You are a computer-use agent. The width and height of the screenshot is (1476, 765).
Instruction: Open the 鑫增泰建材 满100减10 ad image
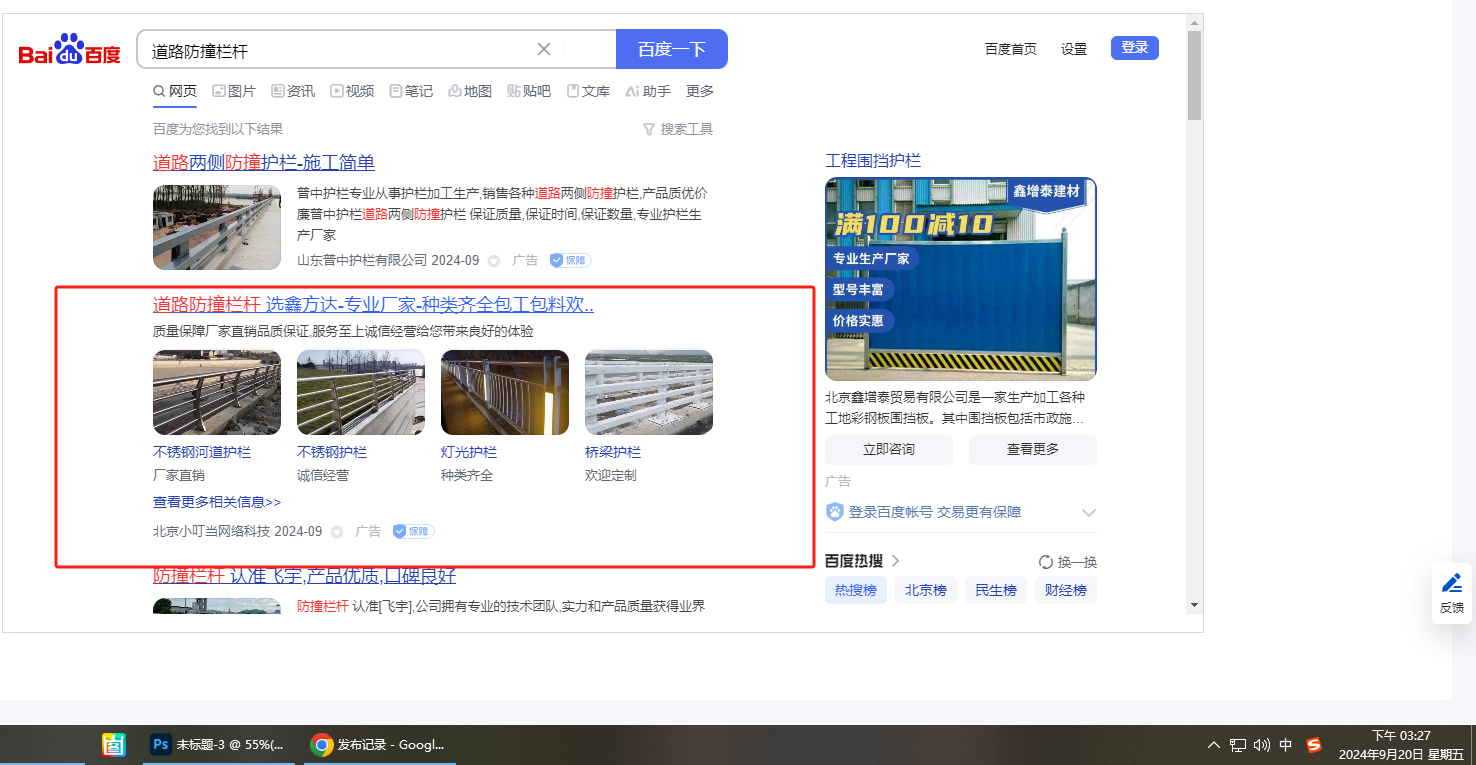[961, 279]
